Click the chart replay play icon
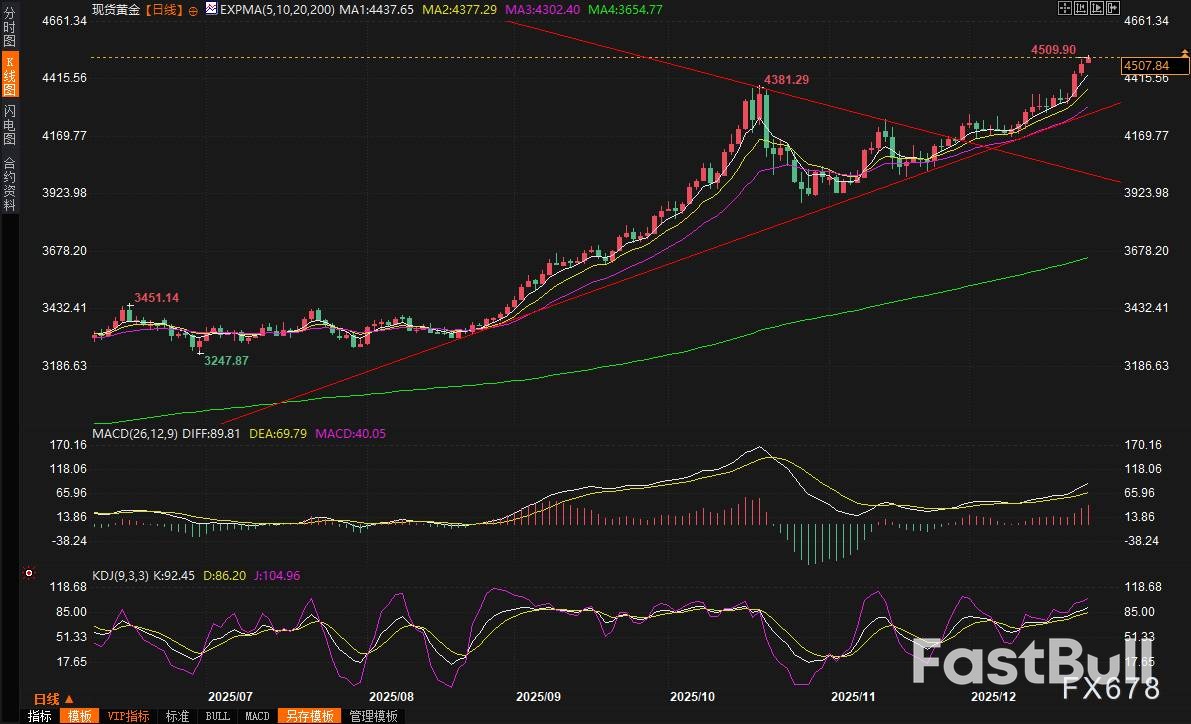The image size is (1191, 724). (1096, 8)
